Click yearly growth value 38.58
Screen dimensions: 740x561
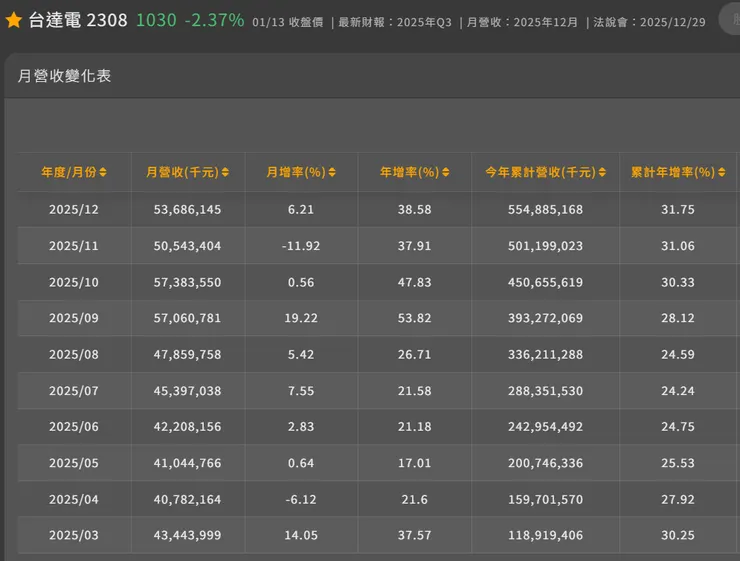pyautogui.click(x=414, y=209)
